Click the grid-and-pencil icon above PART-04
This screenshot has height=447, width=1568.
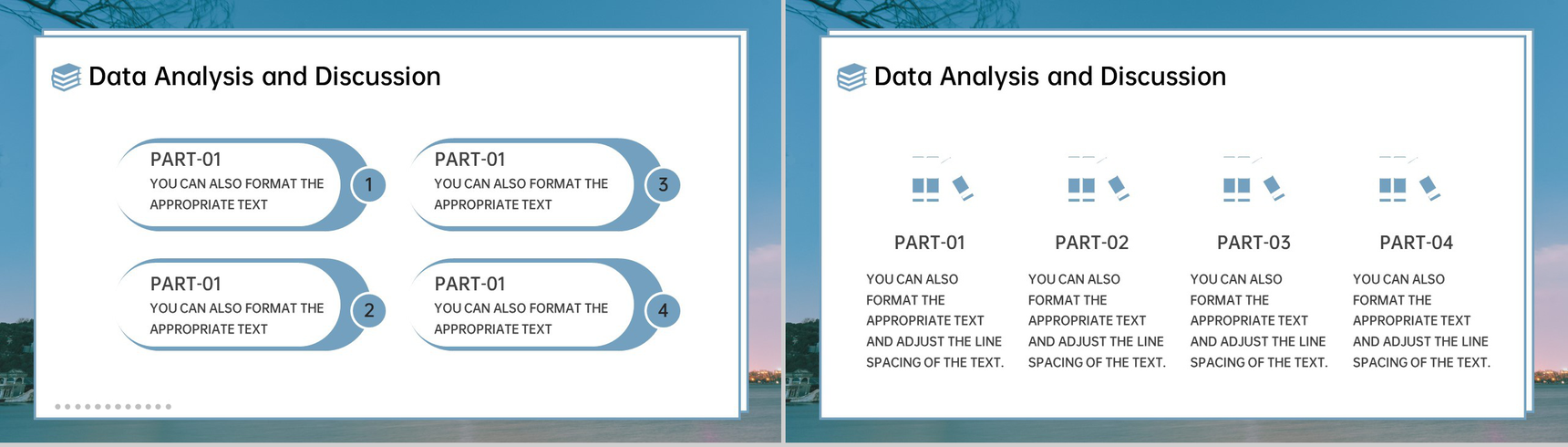point(1409,179)
